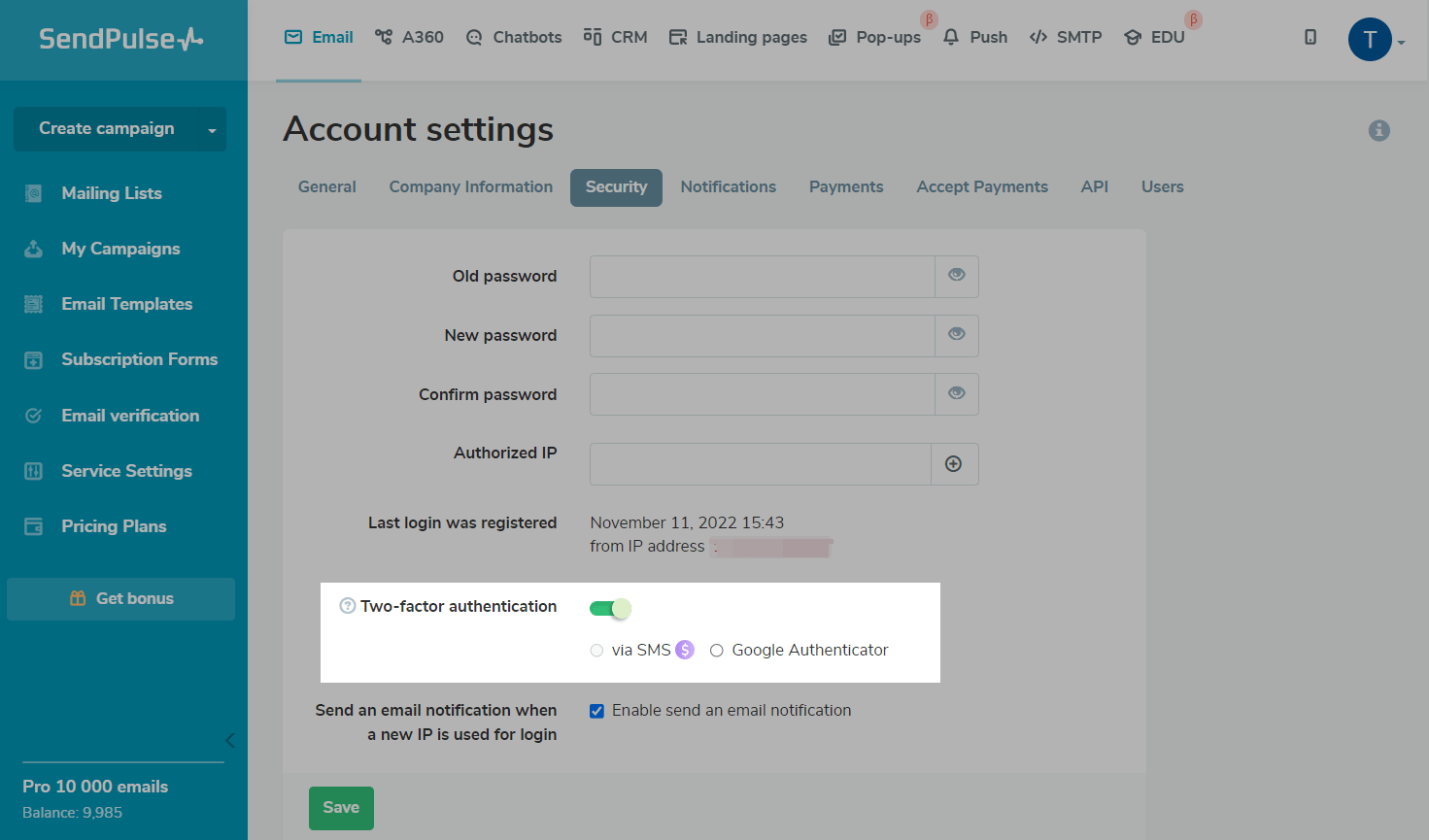Select the Google Authenticator radio option
Image resolution: width=1429 pixels, height=840 pixels.
[717, 651]
